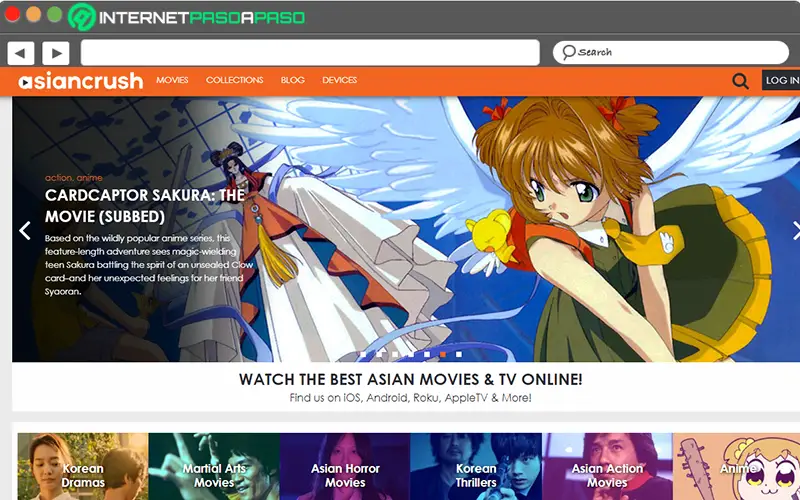This screenshot has height=500, width=800.
Task: Click the green window maximize button
Action: pyautogui.click(x=55, y=14)
